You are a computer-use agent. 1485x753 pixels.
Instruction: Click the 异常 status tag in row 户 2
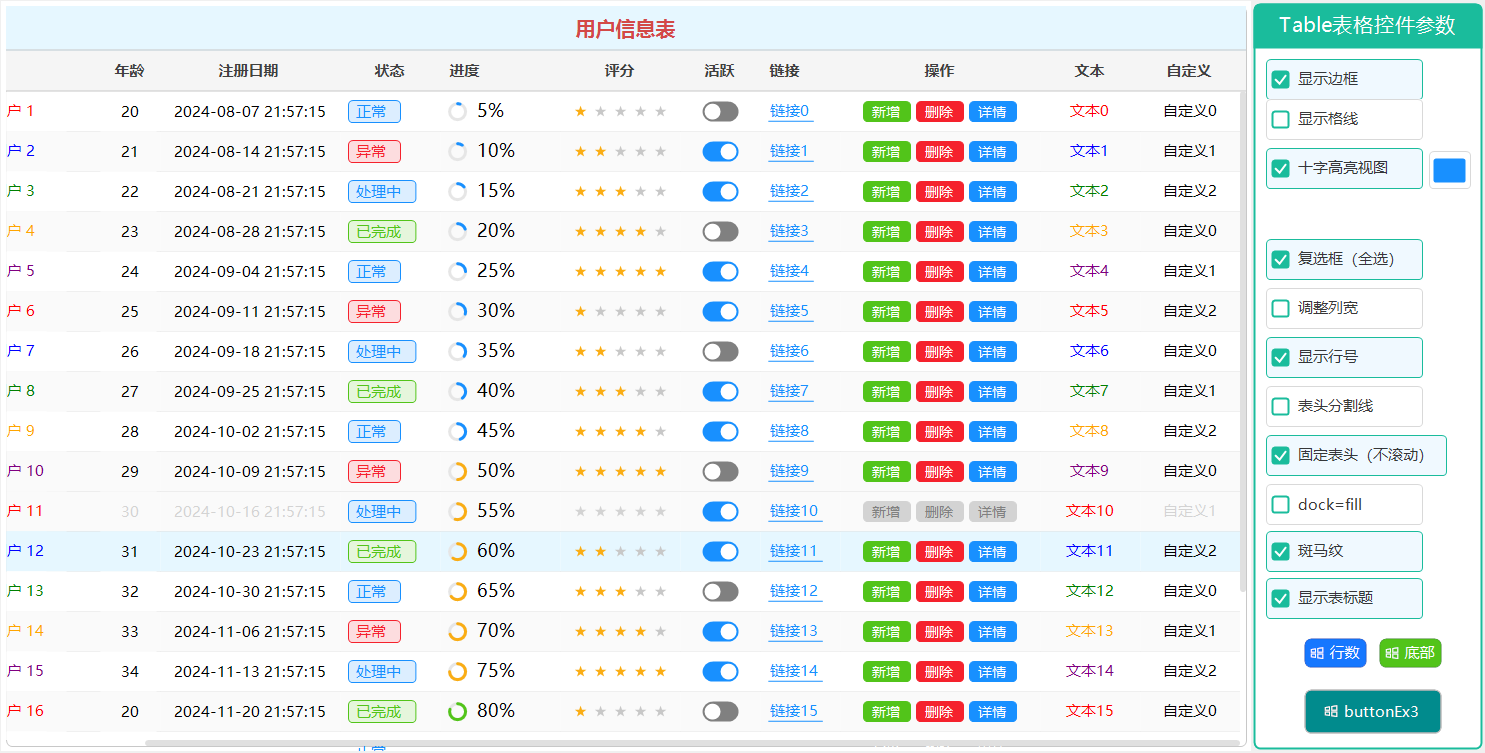pos(374,151)
